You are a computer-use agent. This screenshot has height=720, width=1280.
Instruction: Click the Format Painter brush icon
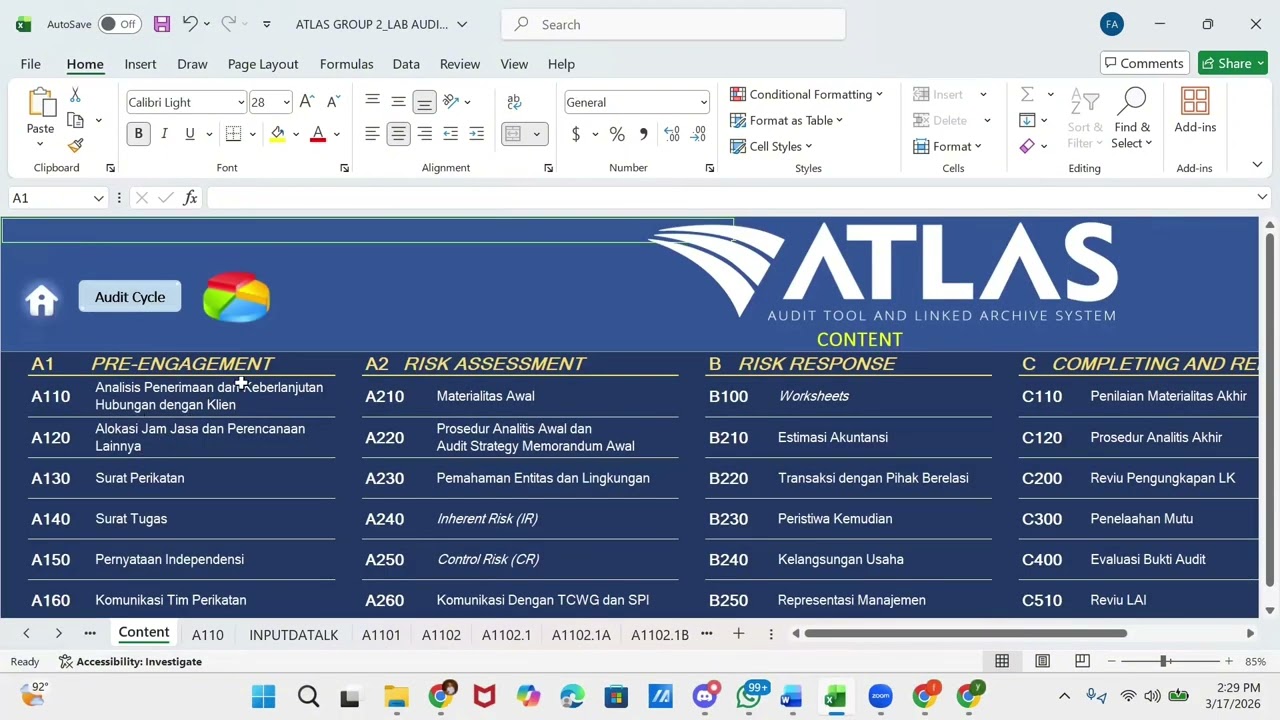[x=76, y=145]
